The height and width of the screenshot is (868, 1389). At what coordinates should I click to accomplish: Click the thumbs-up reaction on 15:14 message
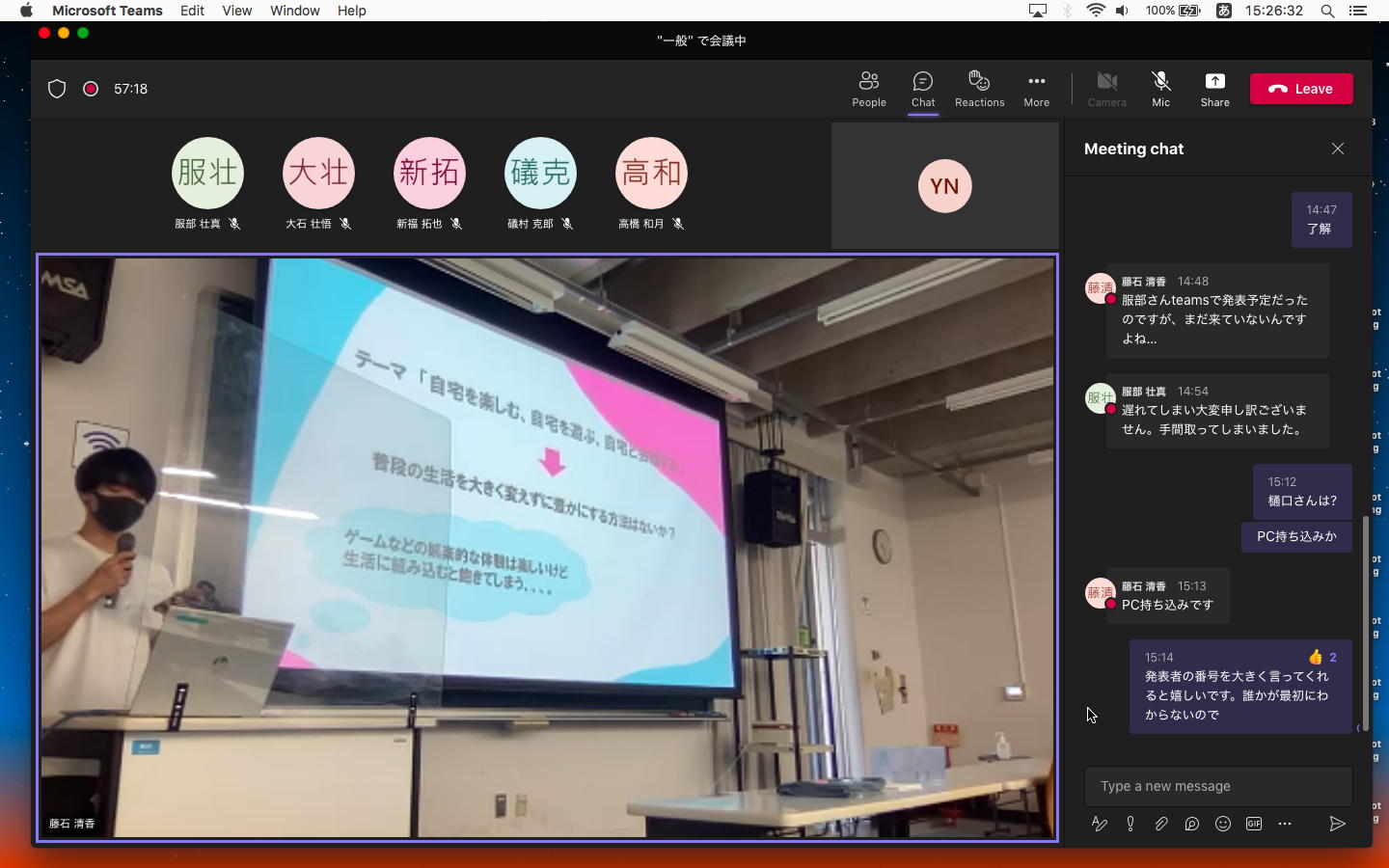click(x=1322, y=657)
